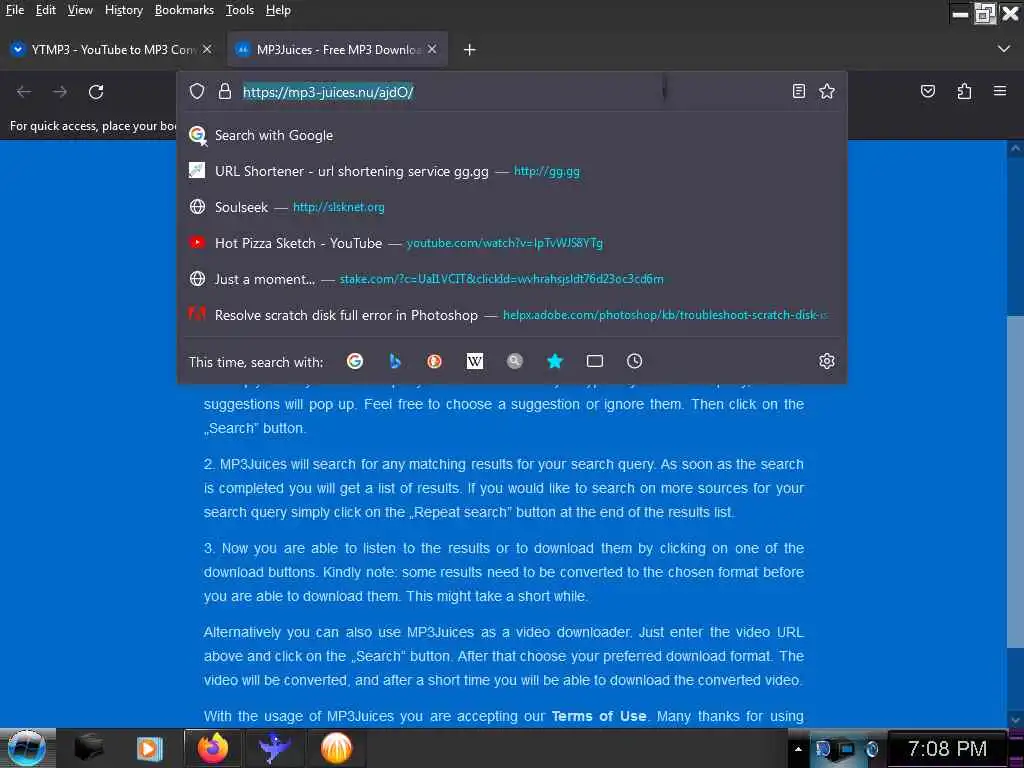The width and height of the screenshot is (1024, 768).
Task: Select the URL Shortener gg.gg suggestion
Action: [512, 171]
